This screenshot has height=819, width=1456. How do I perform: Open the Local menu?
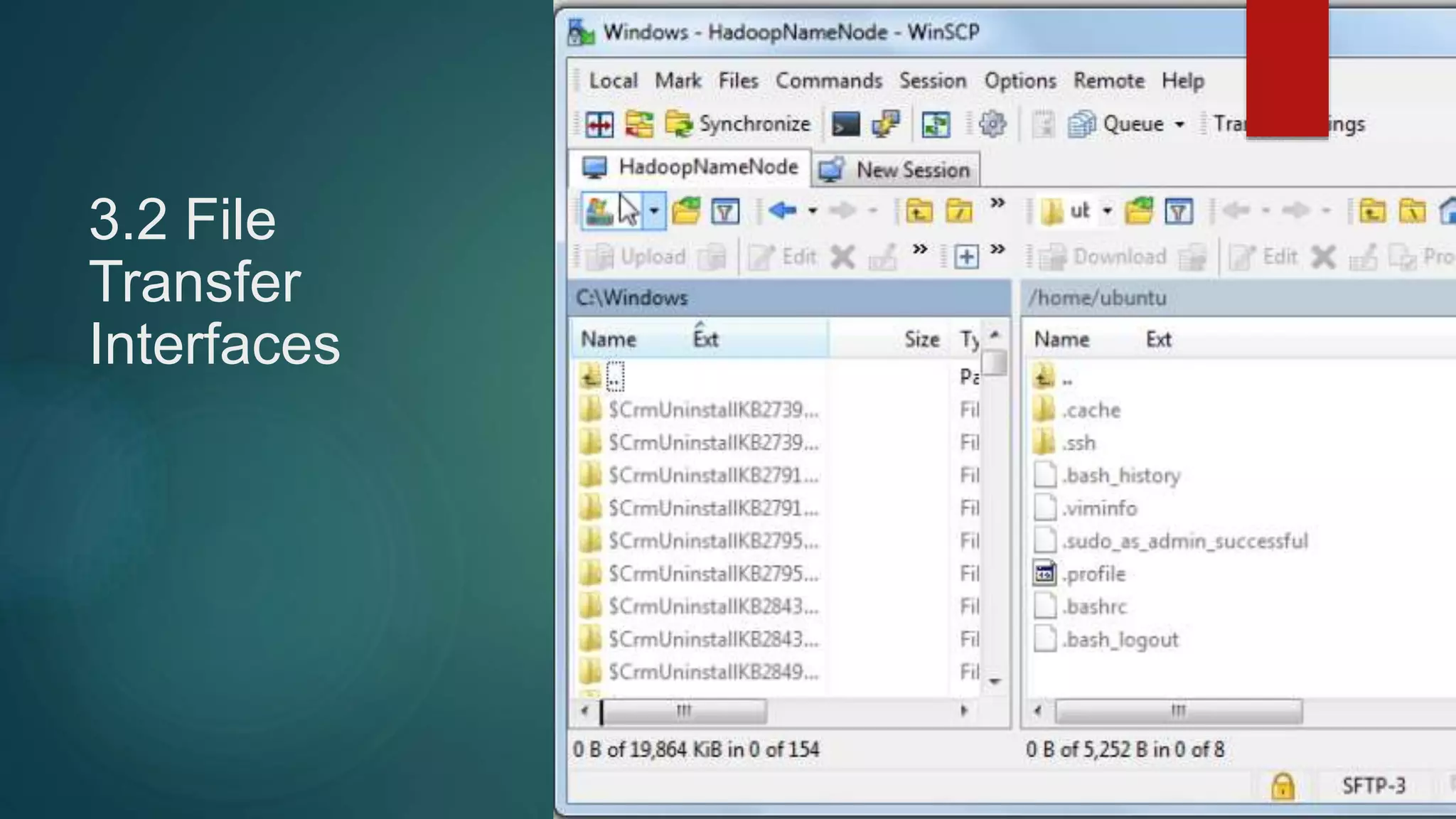point(614,80)
